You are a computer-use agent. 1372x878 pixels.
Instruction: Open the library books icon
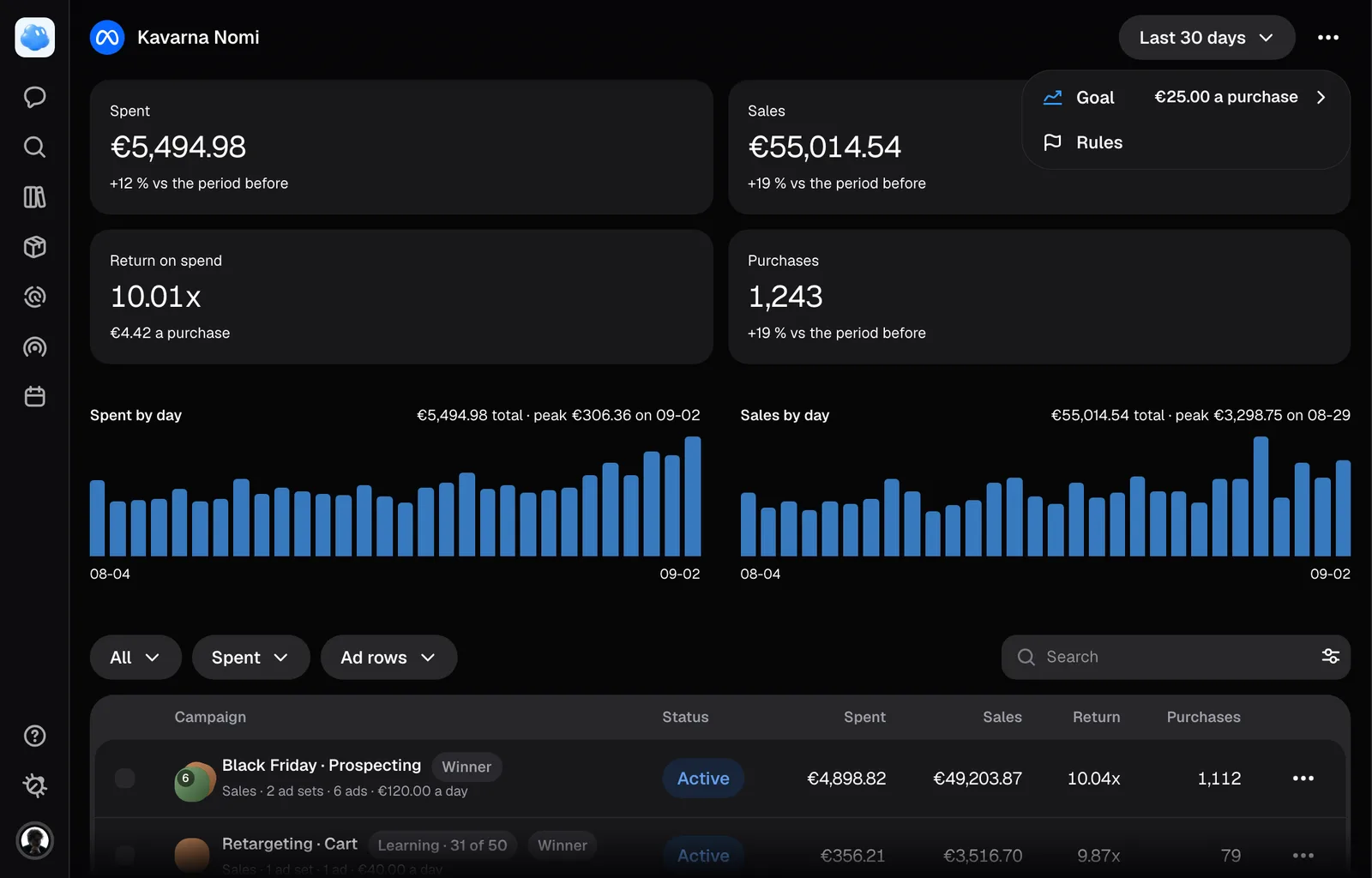pos(34,197)
